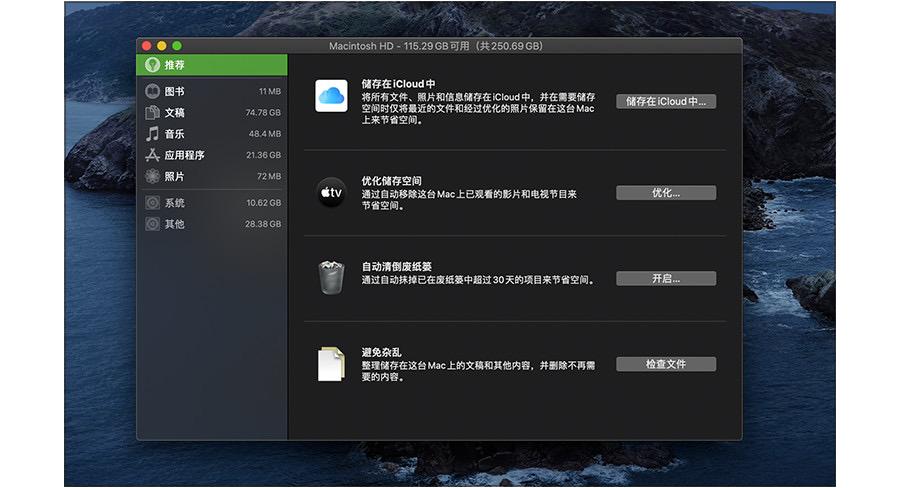Click the Apple TV icon

point(331,192)
